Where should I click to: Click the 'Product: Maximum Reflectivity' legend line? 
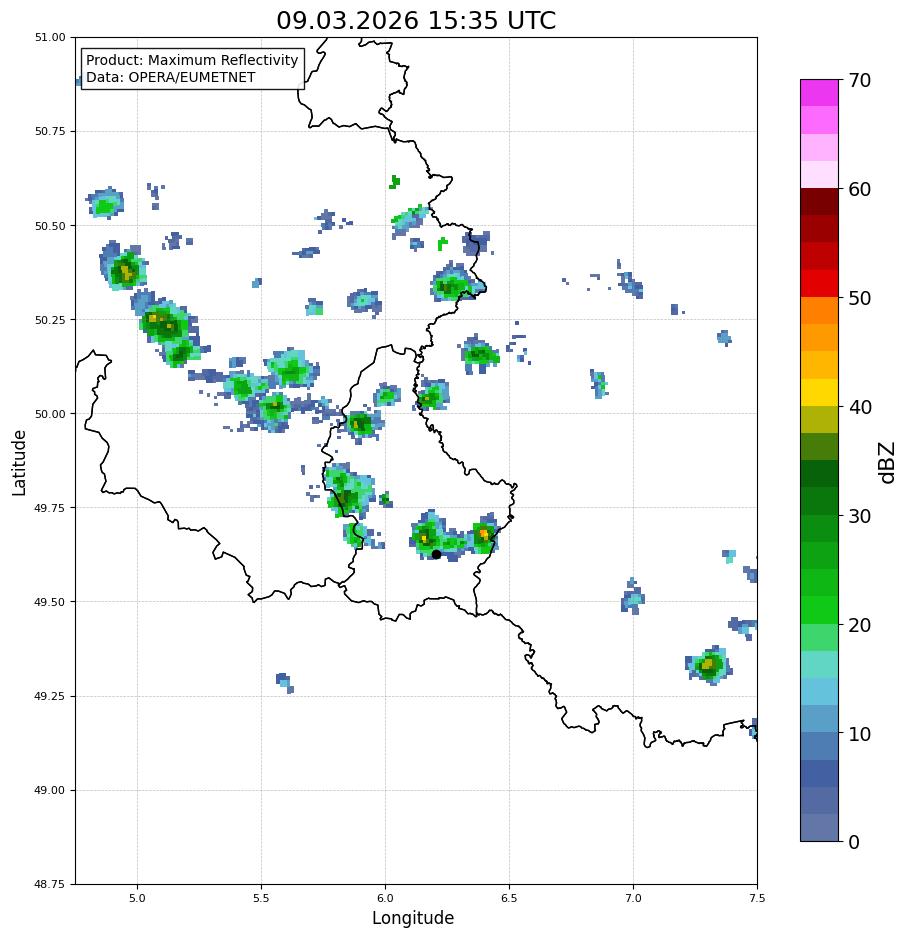click(x=192, y=60)
